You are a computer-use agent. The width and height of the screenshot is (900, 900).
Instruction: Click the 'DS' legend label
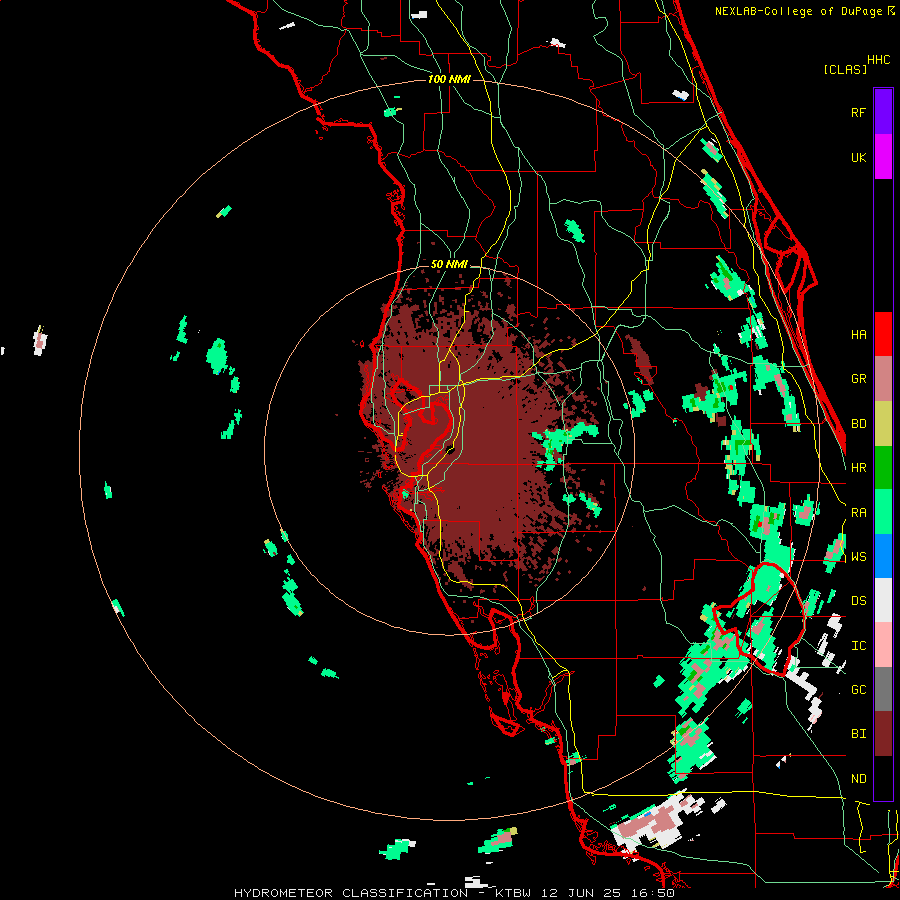[x=858, y=601]
